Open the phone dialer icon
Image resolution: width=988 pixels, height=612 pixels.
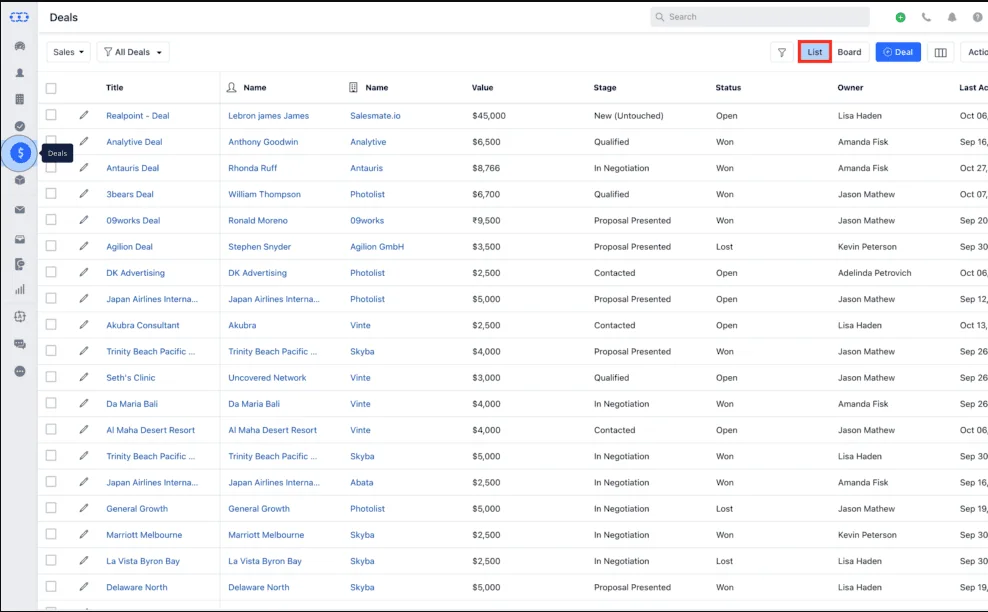[x=926, y=17]
